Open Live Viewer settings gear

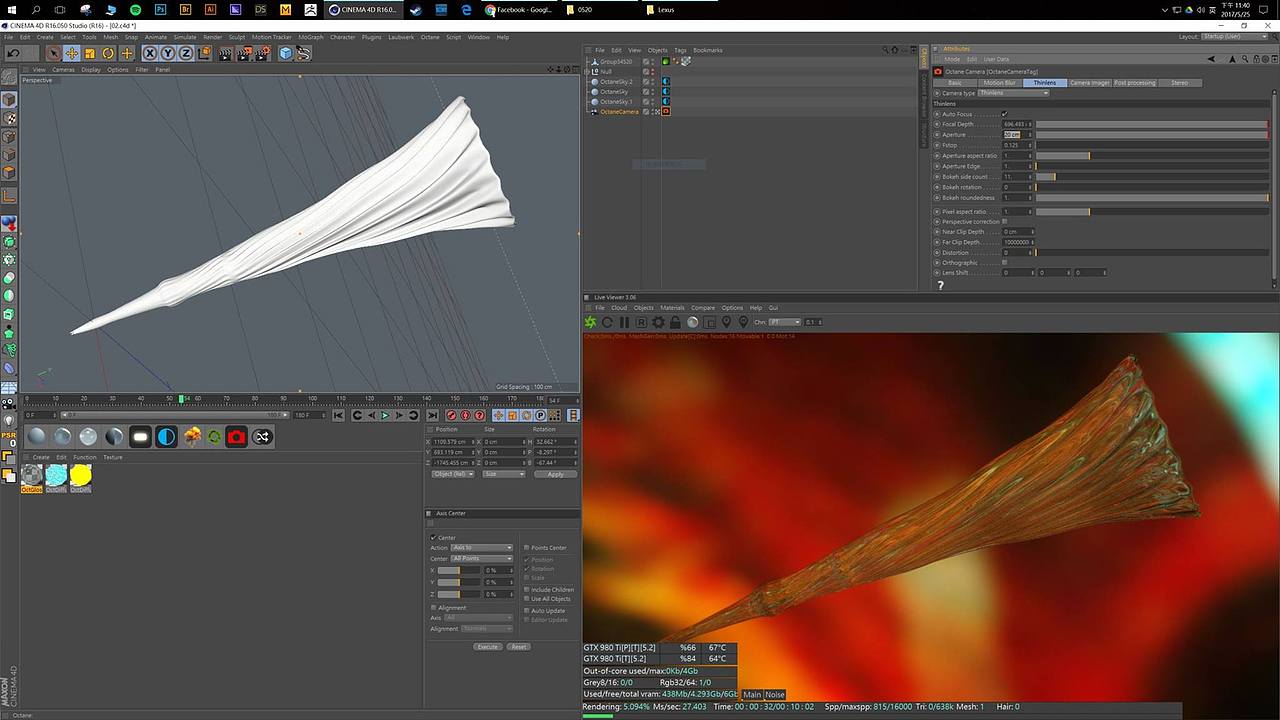tap(658, 322)
